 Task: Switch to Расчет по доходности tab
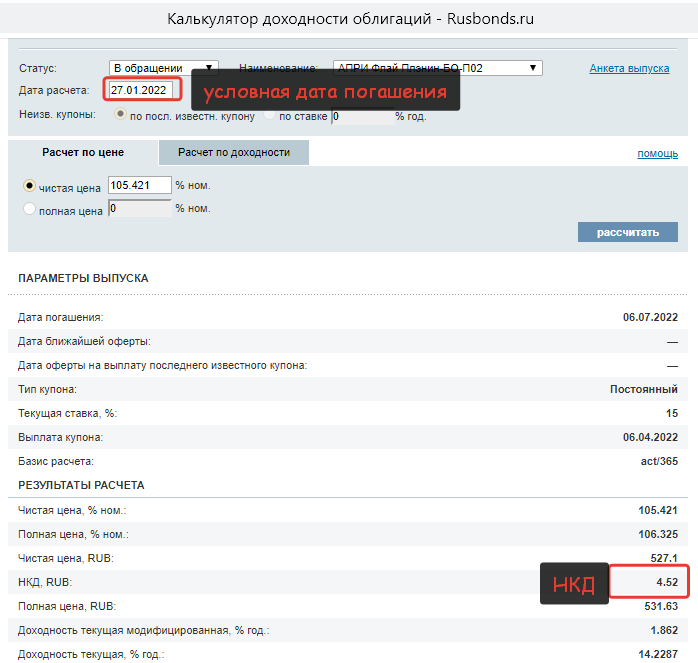(234, 152)
